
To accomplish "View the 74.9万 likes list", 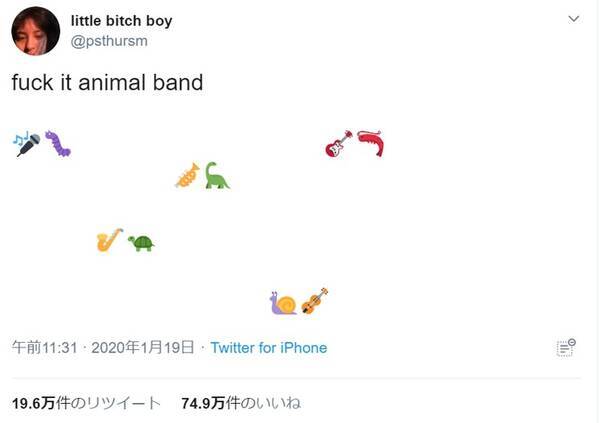I will click(x=241, y=403).
